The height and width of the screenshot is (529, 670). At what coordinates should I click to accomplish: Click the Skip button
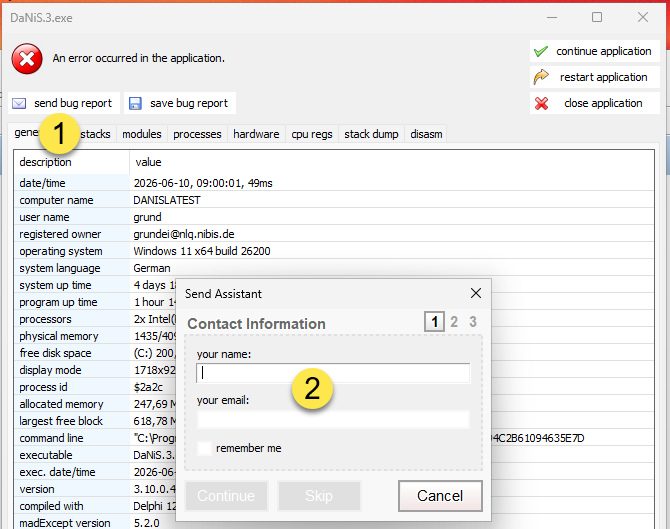tap(319, 496)
